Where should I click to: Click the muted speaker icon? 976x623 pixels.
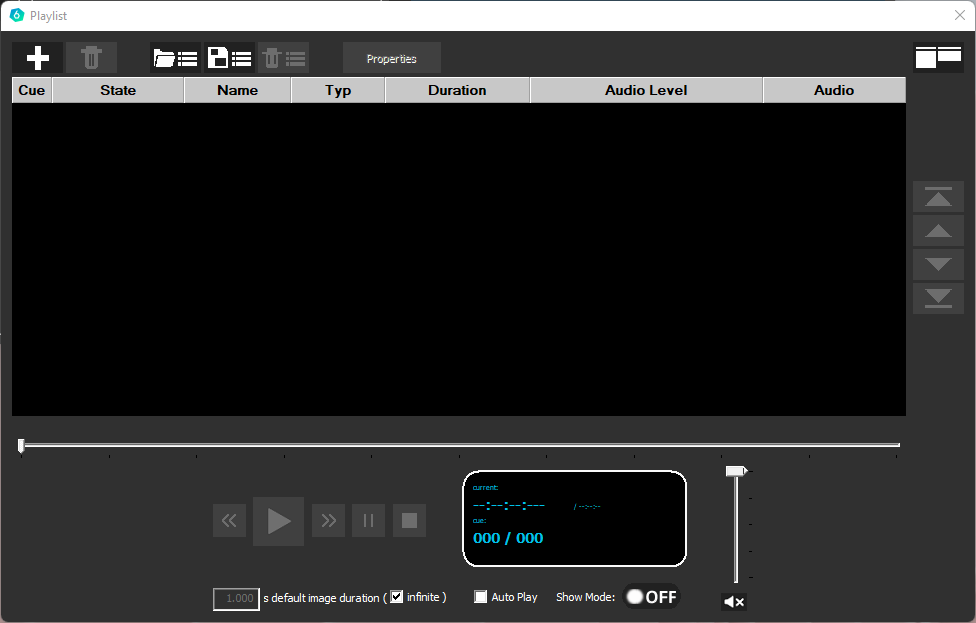click(x=733, y=602)
